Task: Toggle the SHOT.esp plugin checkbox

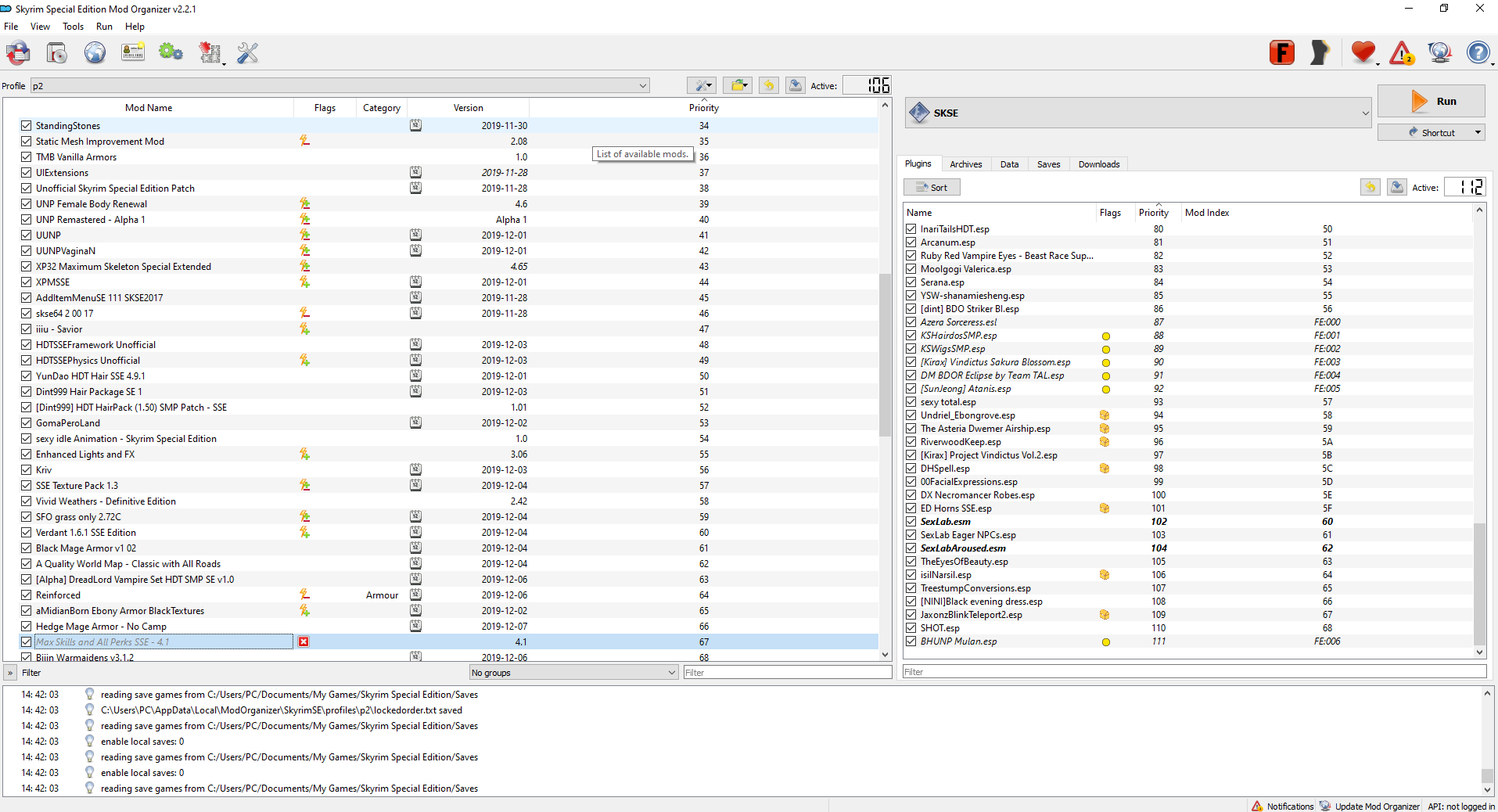Action: tap(911, 628)
